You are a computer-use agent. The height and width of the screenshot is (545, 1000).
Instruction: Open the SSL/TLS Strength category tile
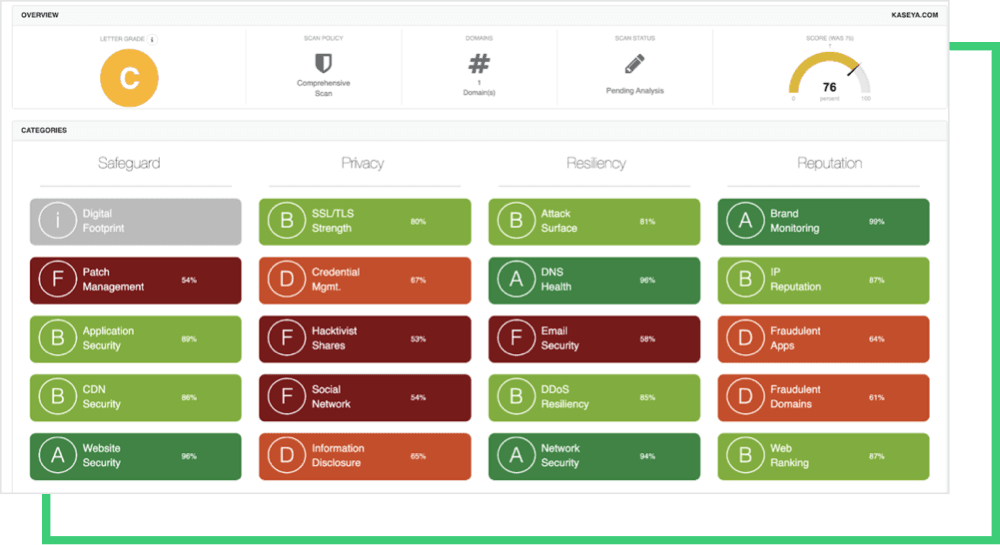click(365, 221)
